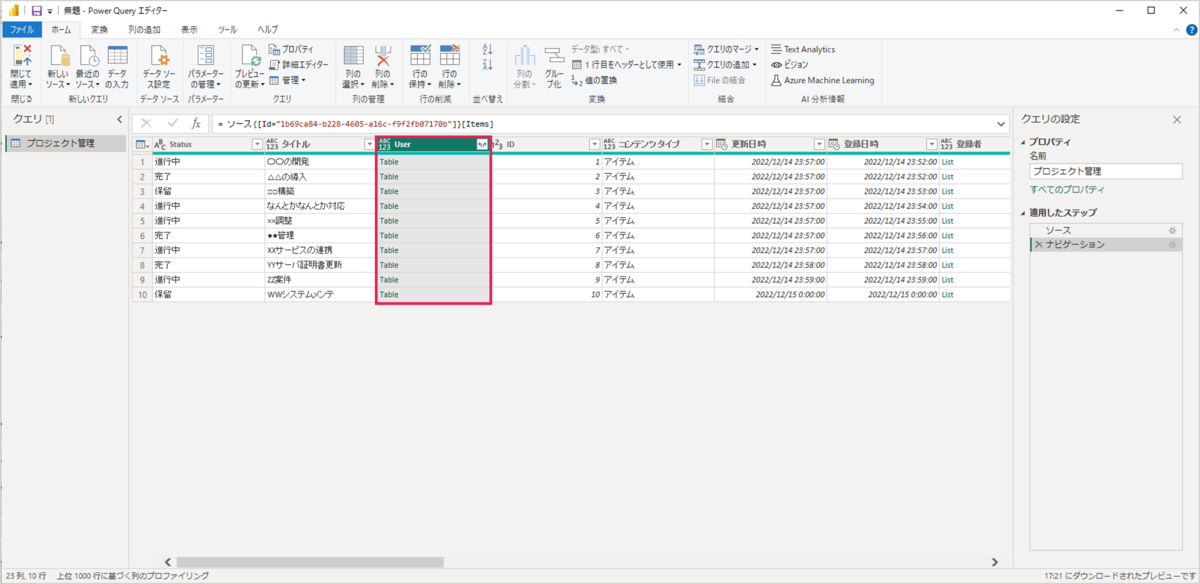This screenshot has width=1200, height=584.
Task: Collapse the ribbon with the caret
Action: click(1174, 30)
